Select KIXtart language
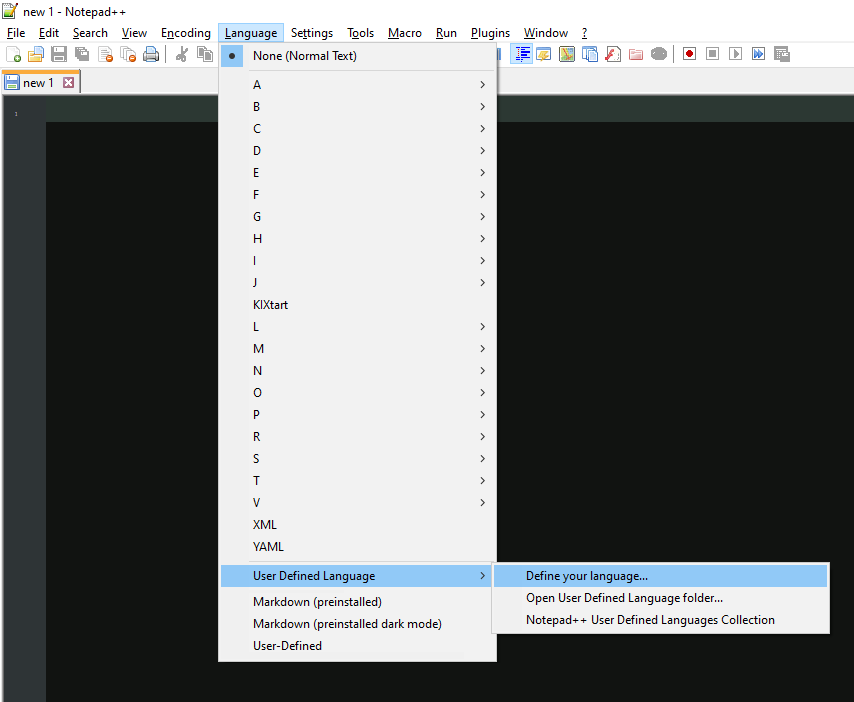This screenshot has width=854, height=702. (x=357, y=304)
